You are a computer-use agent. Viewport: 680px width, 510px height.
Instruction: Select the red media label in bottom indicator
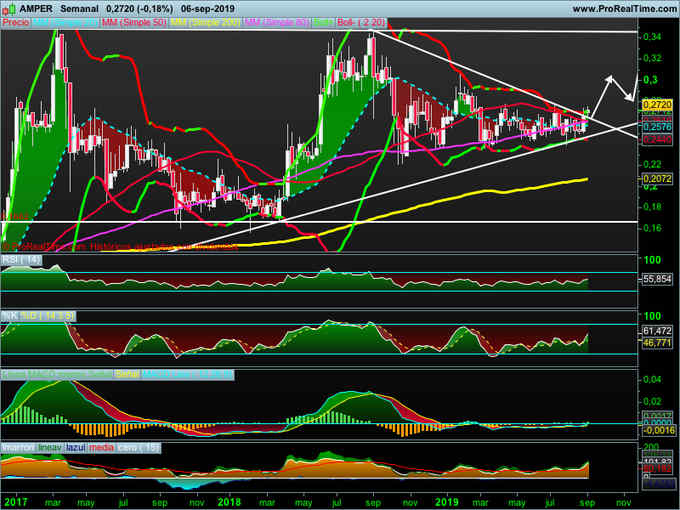point(101,448)
